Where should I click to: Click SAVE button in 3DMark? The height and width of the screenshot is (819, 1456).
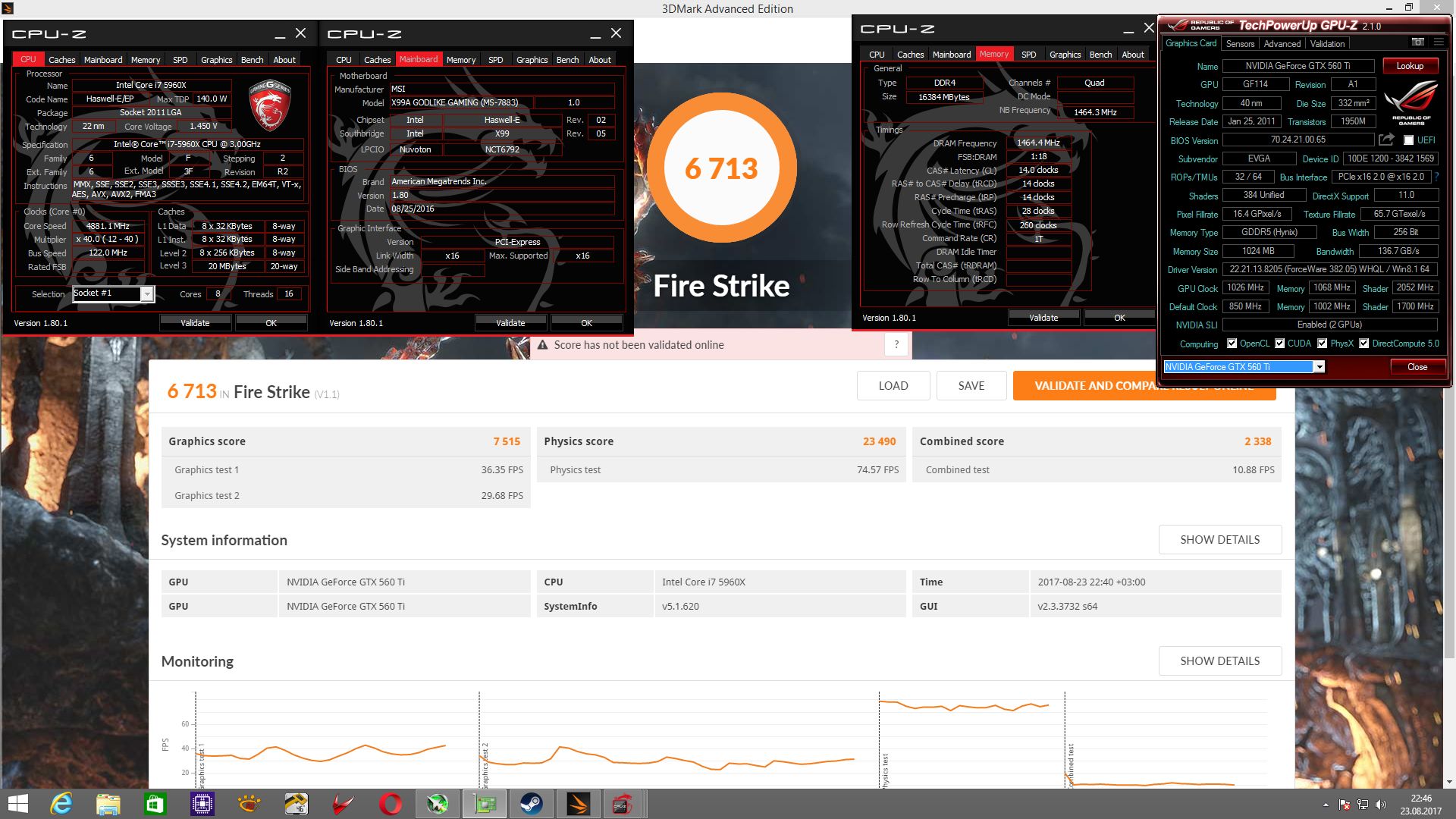coord(971,386)
